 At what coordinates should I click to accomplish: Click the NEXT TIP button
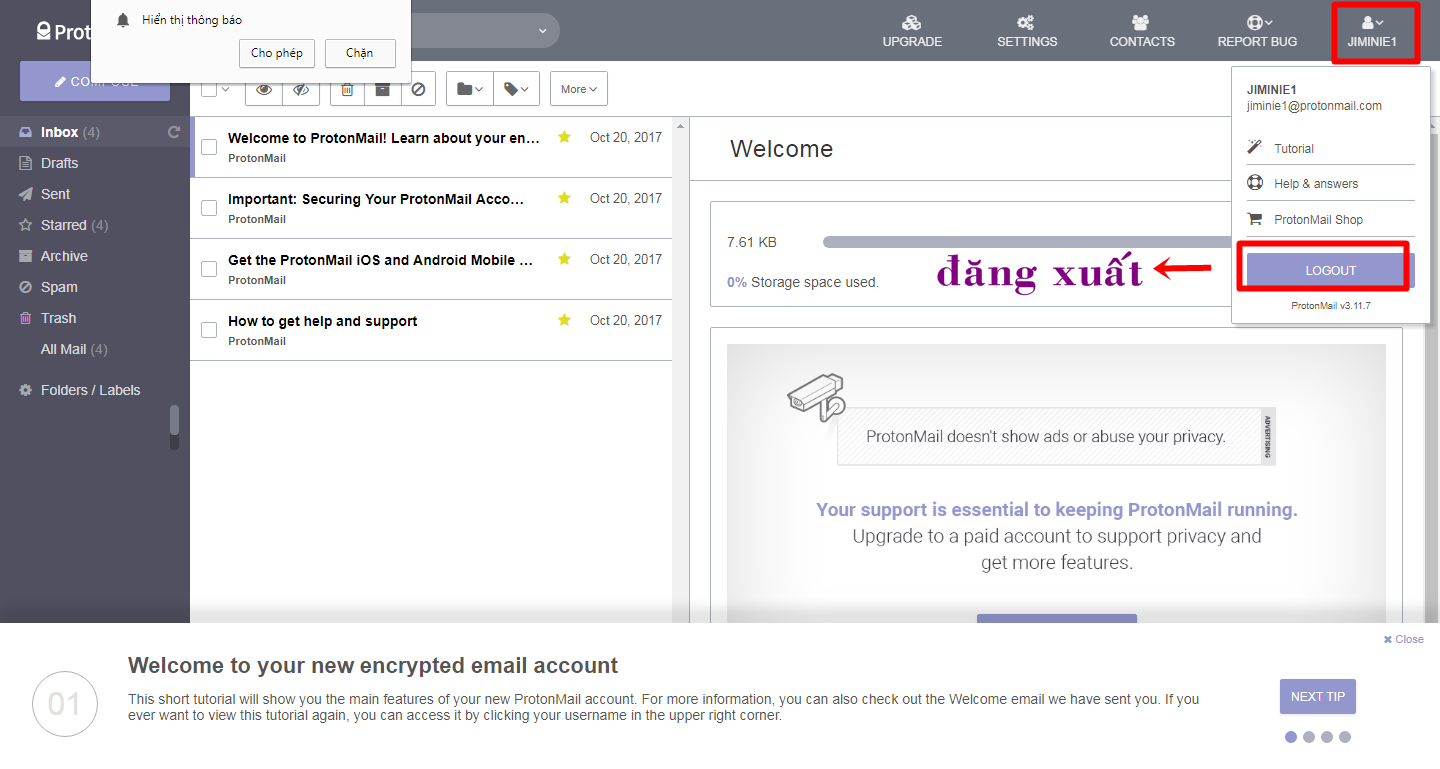pos(1317,697)
